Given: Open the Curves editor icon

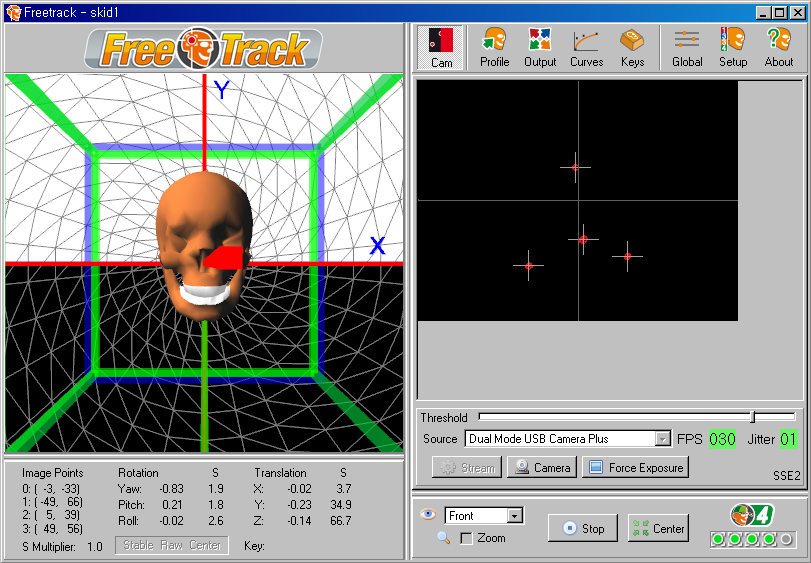Looking at the screenshot, I should (586, 47).
